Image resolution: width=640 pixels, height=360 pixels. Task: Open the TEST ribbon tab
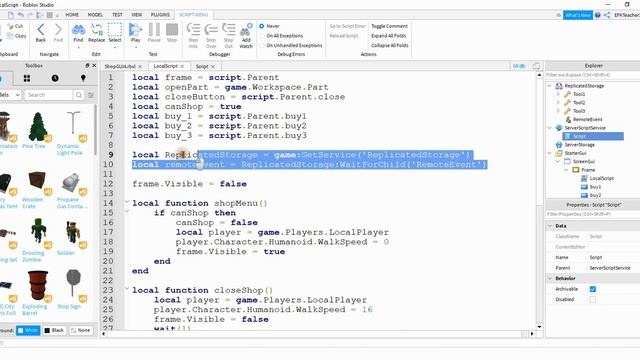pyautogui.click(x=117, y=15)
